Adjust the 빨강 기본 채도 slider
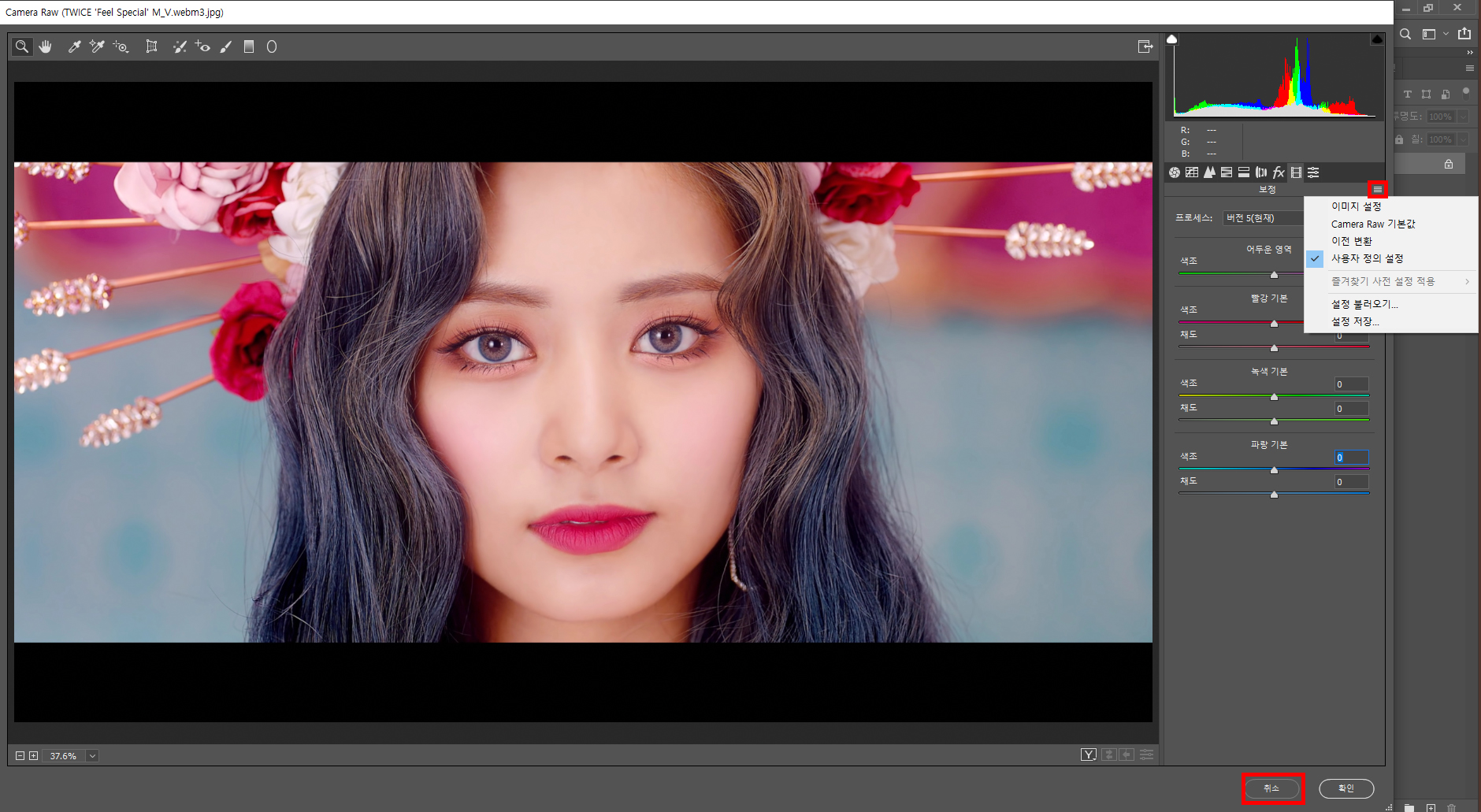 point(1274,347)
